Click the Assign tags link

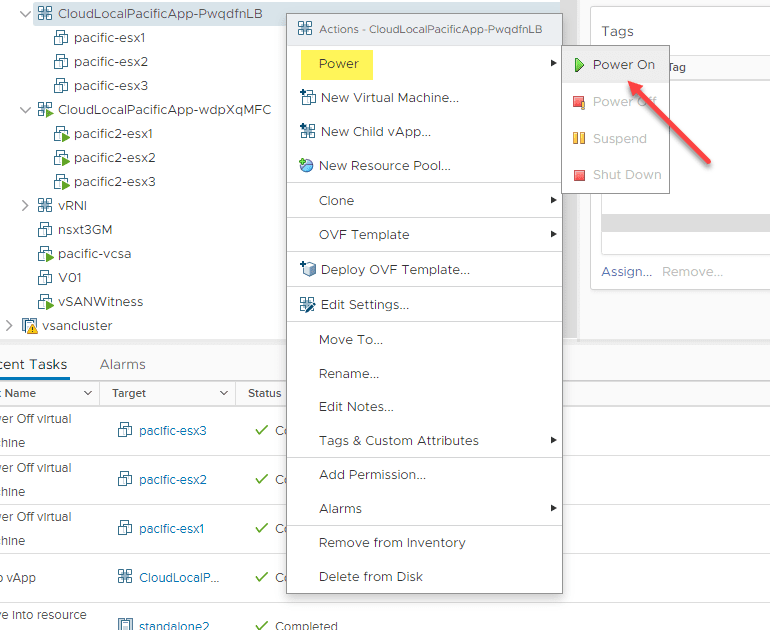coord(626,272)
